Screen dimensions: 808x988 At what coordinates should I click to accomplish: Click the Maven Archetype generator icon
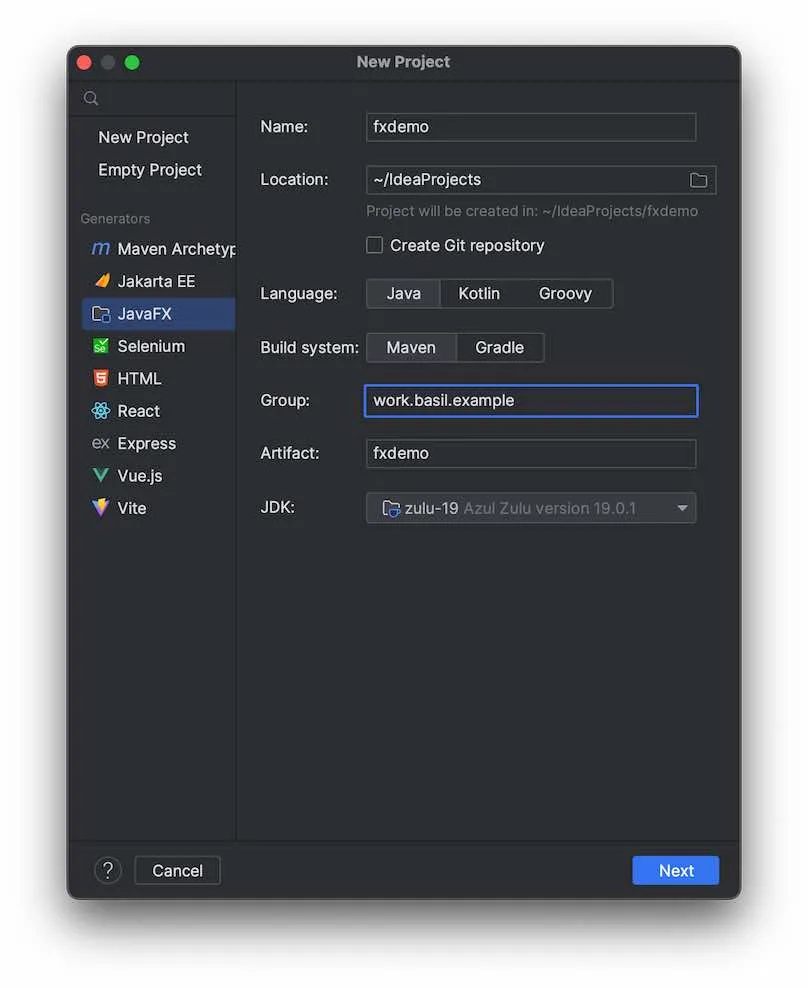100,249
